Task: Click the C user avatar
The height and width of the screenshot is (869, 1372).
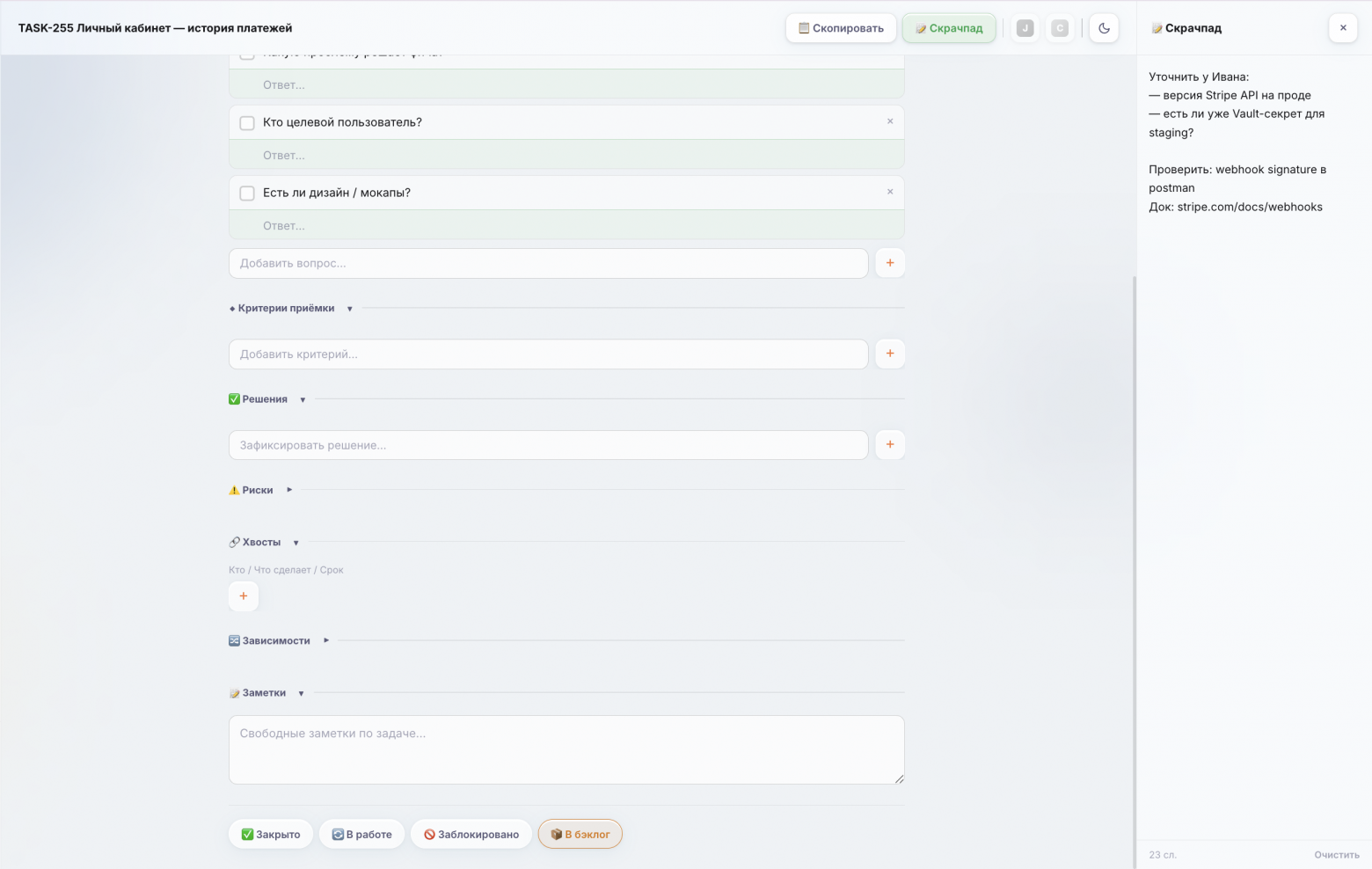Action: coord(1060,28)
